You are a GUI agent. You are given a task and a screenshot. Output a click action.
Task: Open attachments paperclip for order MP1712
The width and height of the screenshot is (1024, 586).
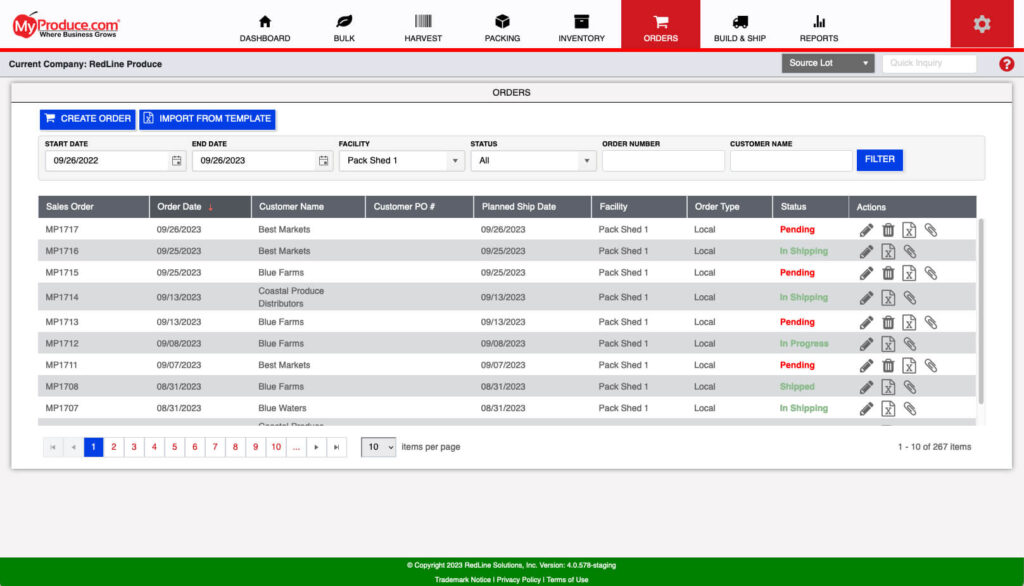point(909,344)
